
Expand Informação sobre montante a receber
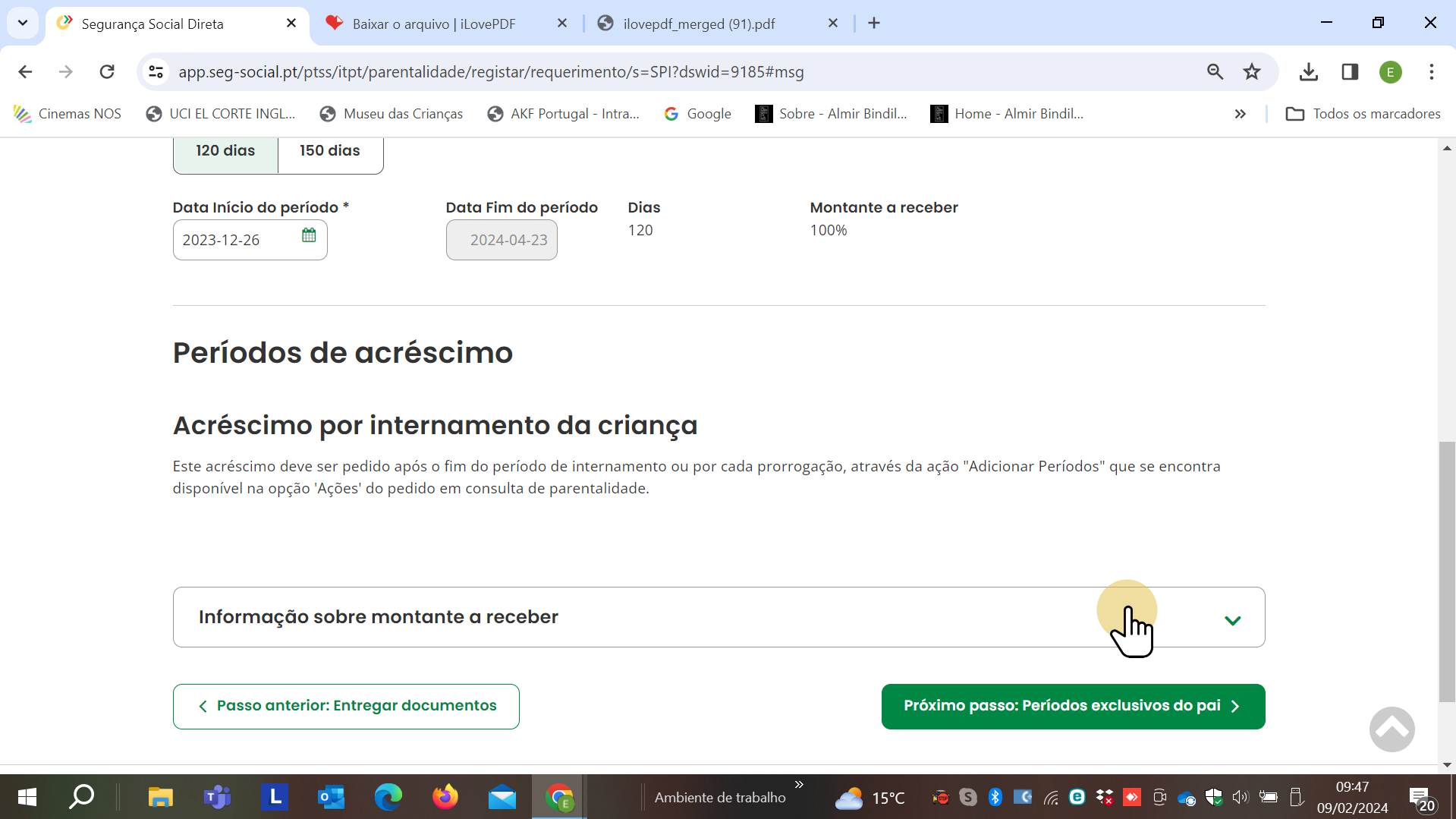1232,620
